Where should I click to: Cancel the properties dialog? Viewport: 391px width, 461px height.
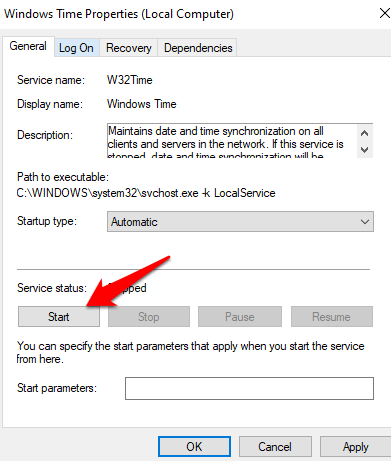[275, 447]
